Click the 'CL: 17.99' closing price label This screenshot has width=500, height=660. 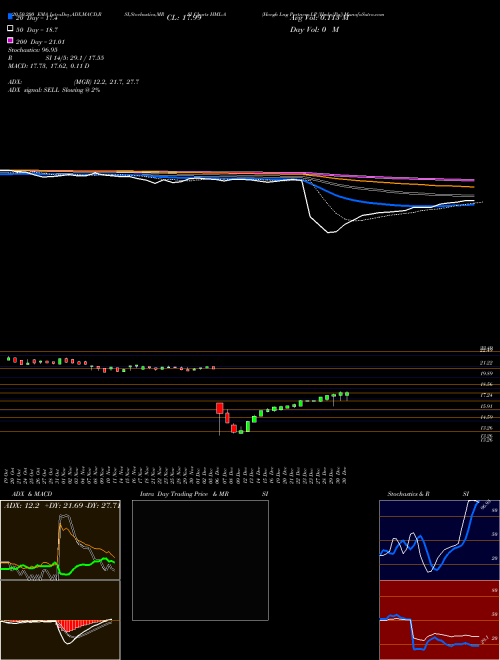(184, 18)
